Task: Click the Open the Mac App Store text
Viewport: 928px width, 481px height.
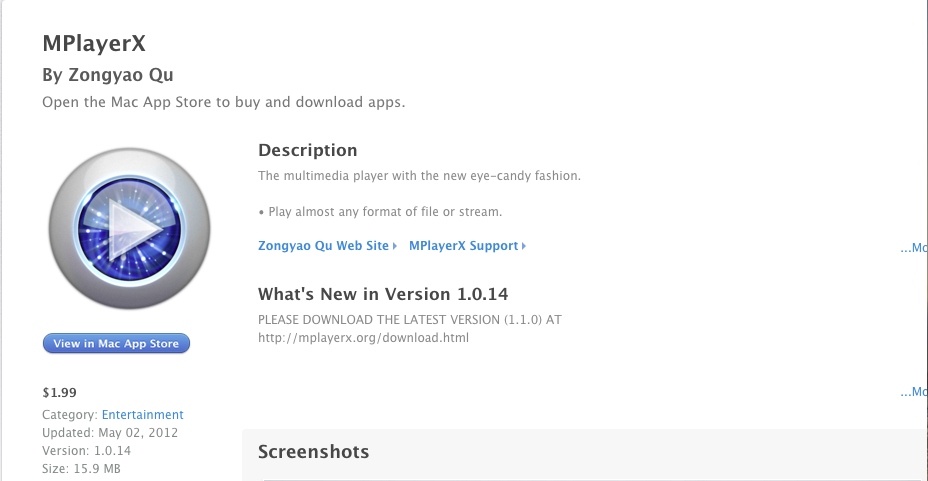Action: (224, 102)
